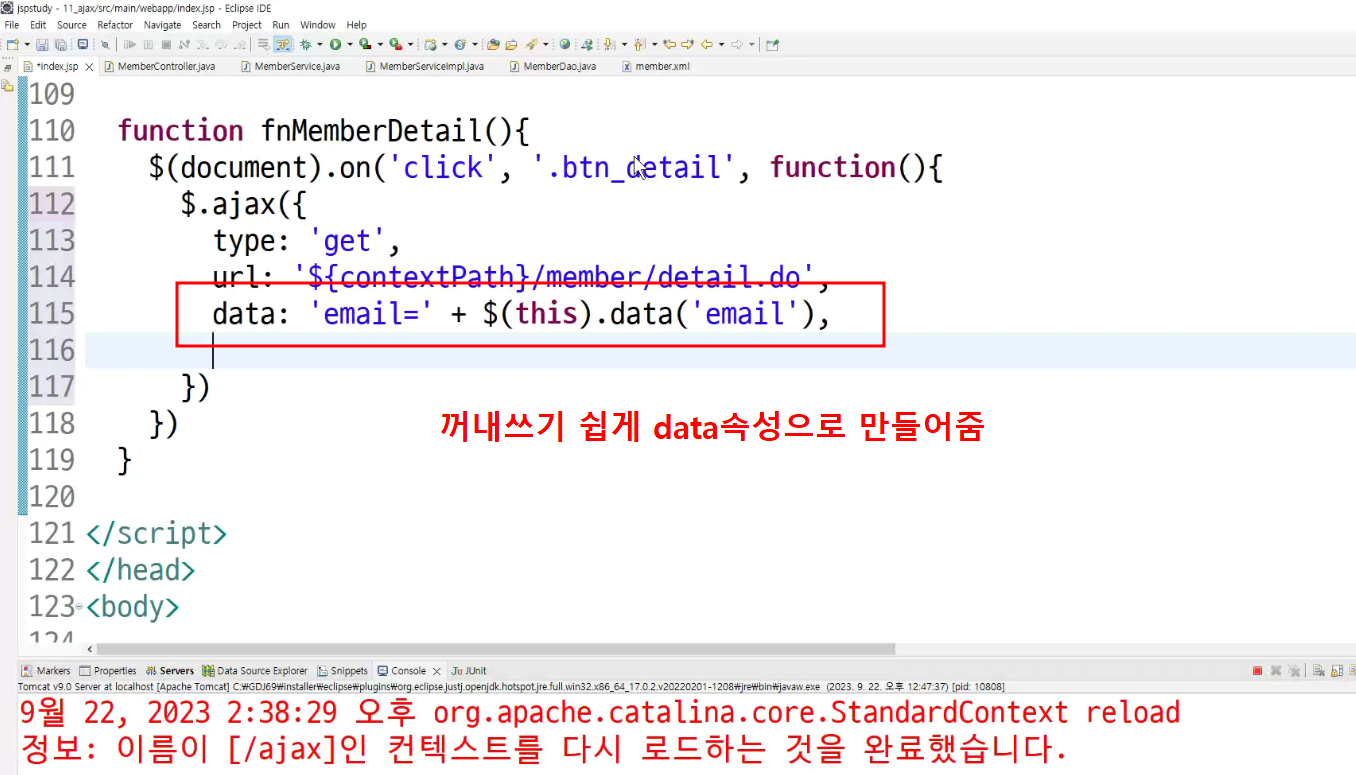Open the External Tools dropdown arrow

click(411, 44)
